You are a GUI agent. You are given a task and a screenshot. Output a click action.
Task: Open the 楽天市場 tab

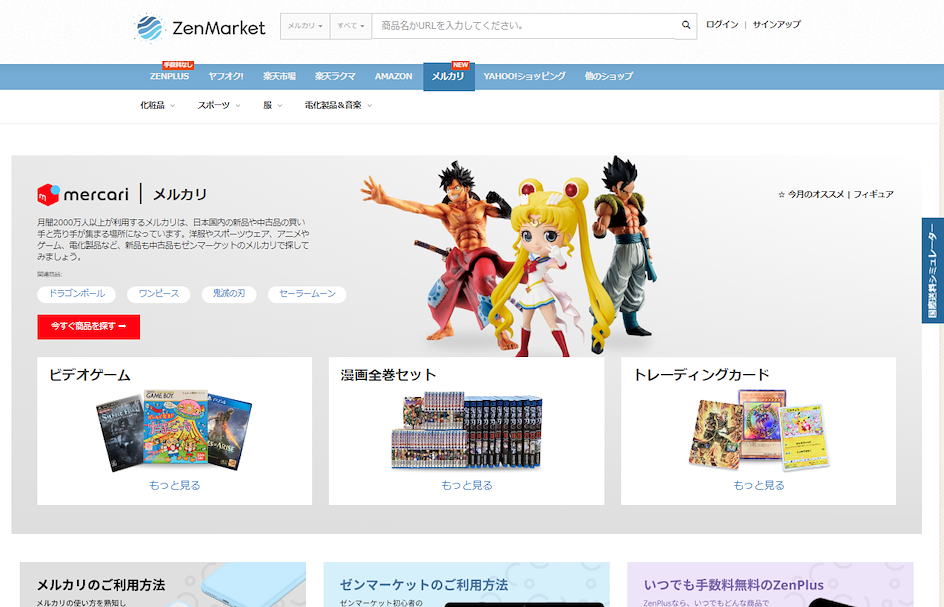(x=279, y=76)
